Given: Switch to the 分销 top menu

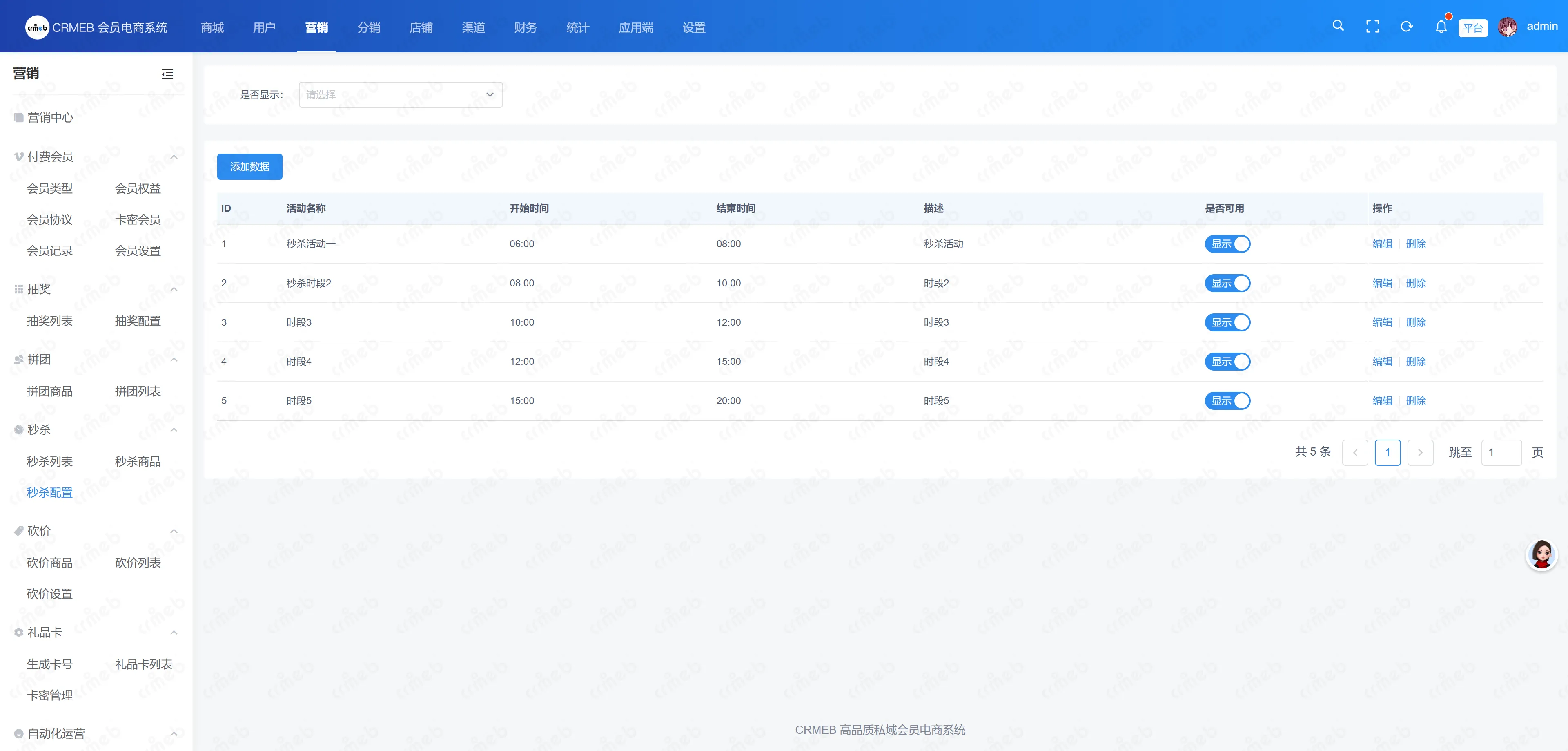Looking at the screenshot, I should click(369, 27).
